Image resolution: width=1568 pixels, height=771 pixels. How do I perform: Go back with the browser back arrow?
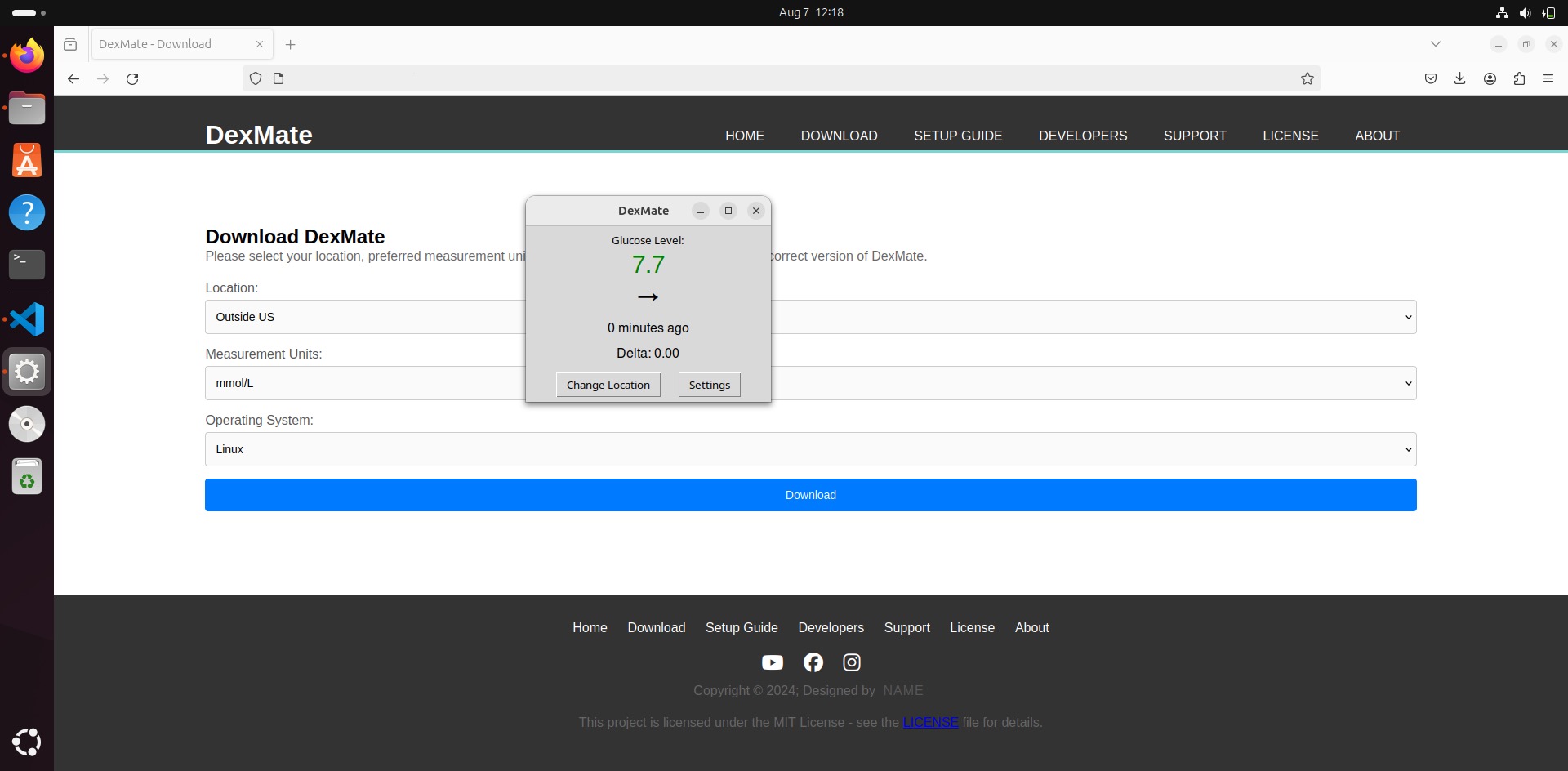pos(73,78)
